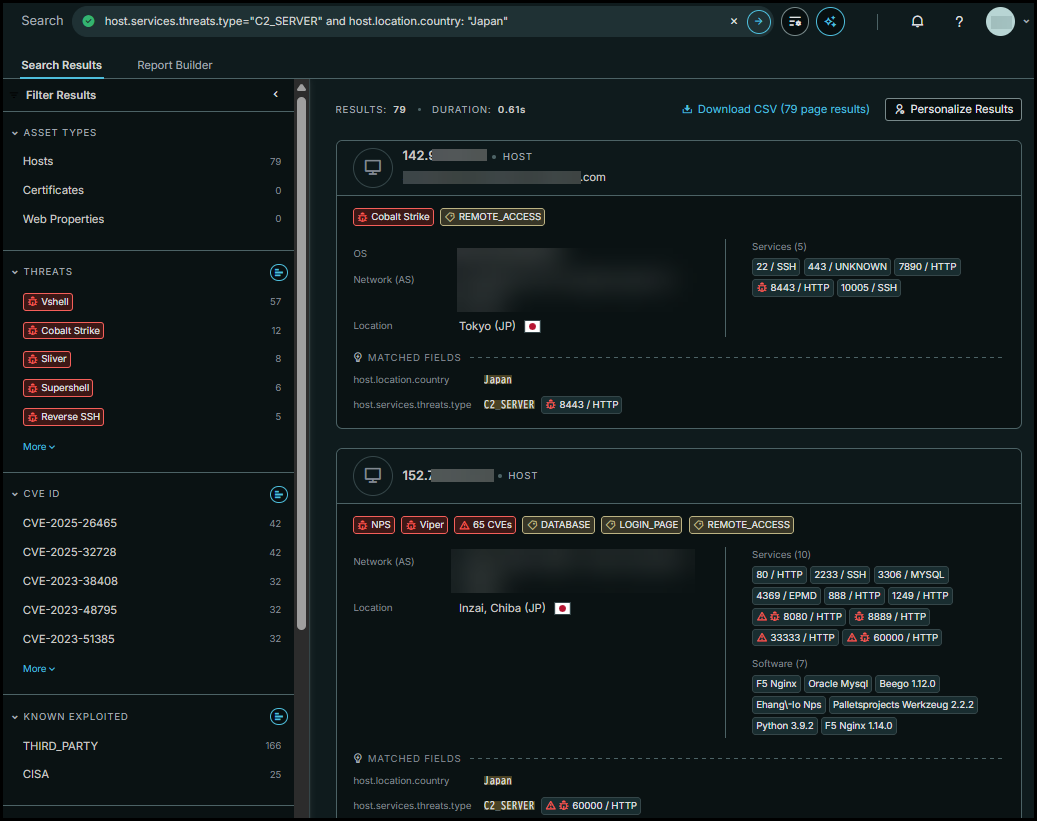Click the AI sparkle assistant icon
The image size is (1037, 821).
(x=830, y=21)
